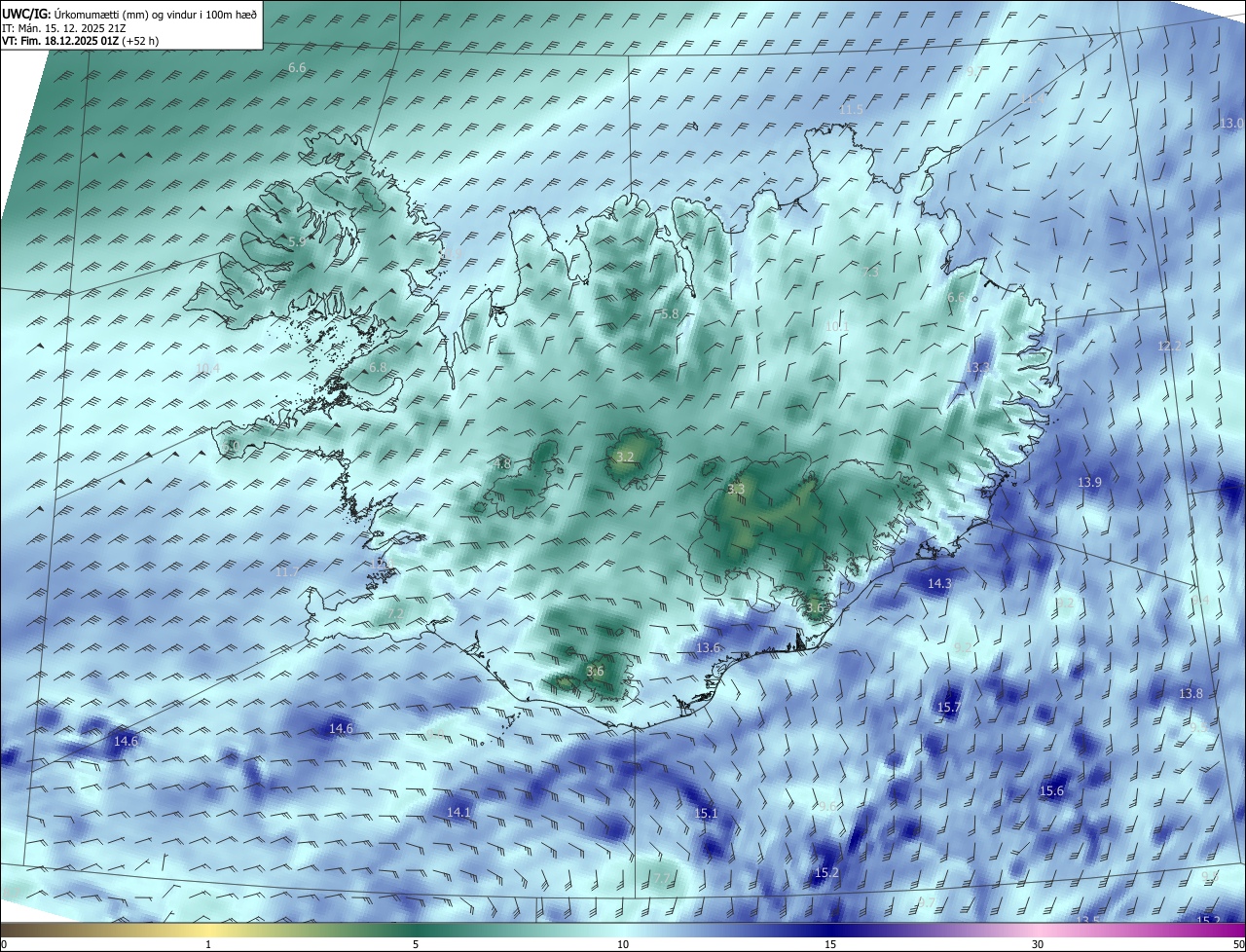Select the legend tick label 30
Image resolution: width=1246 pixels, height=952 pixels.
pyautogui.click(x=1038, y=944)
